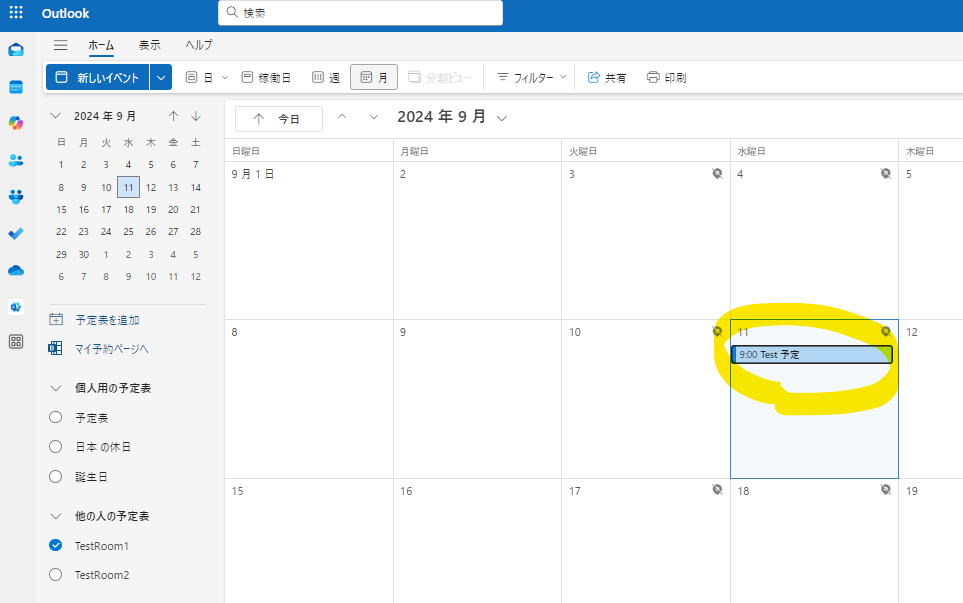Collapse the 他の人の予定表 group

(x=55, y=516)
